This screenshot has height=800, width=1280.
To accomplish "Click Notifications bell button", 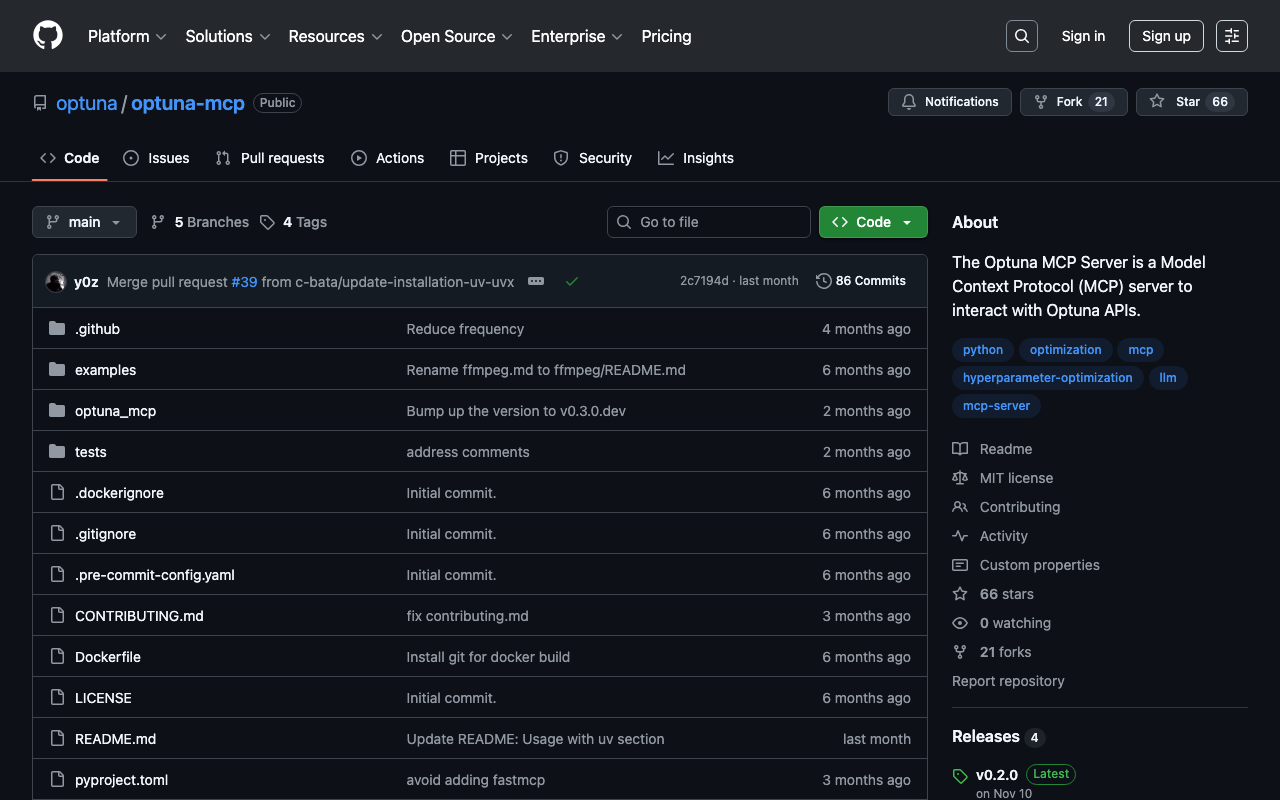I will point(949,102).
